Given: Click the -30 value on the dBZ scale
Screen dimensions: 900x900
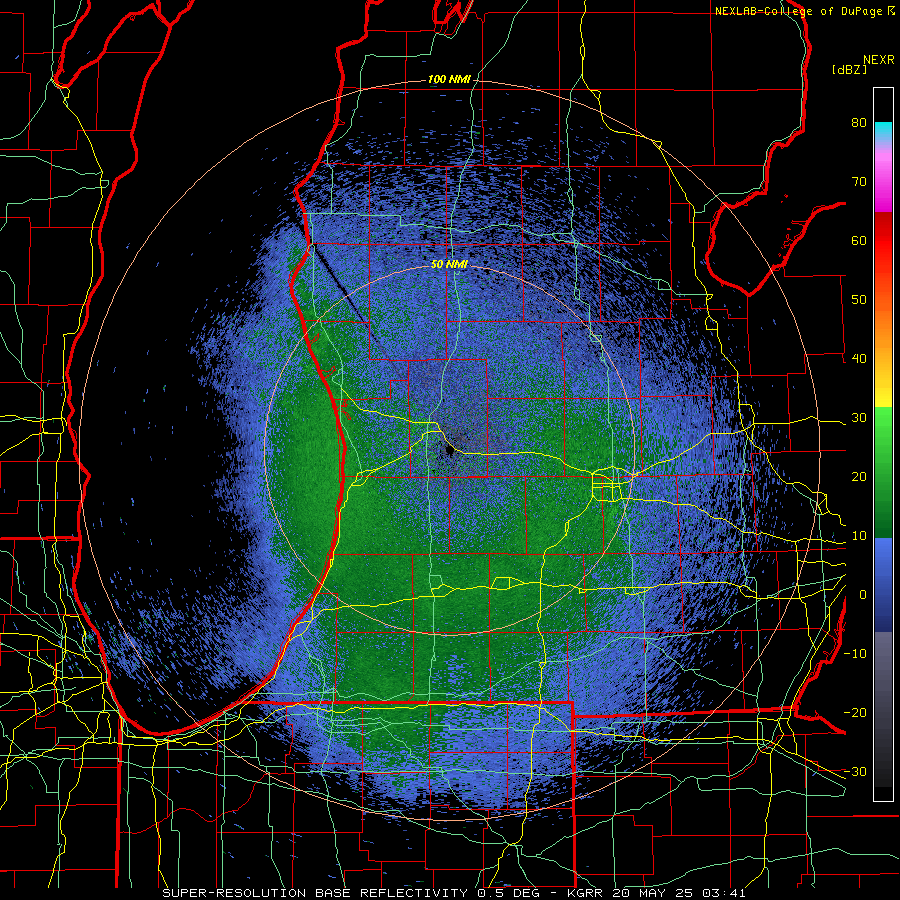Looking at the screenshot, I should pos(855,773).
